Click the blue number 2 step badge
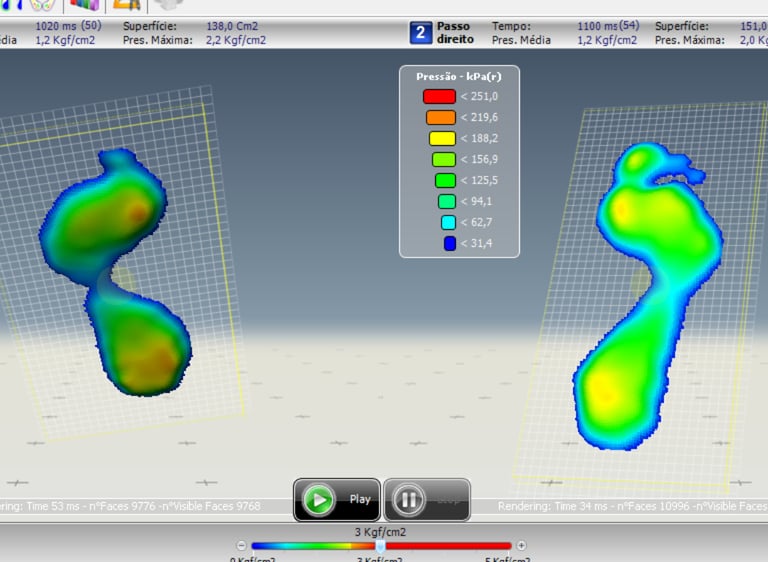Screen dimensions: 768x562 click(x=421, y=33)
